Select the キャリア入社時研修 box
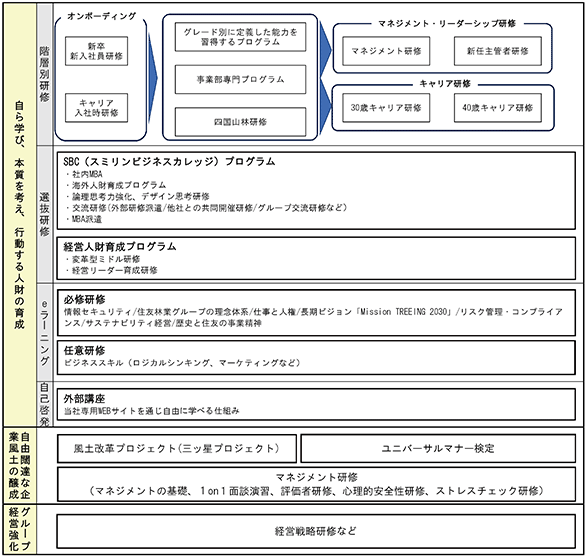The height and width of the screenshot is (556, 586). click(96, 108)
